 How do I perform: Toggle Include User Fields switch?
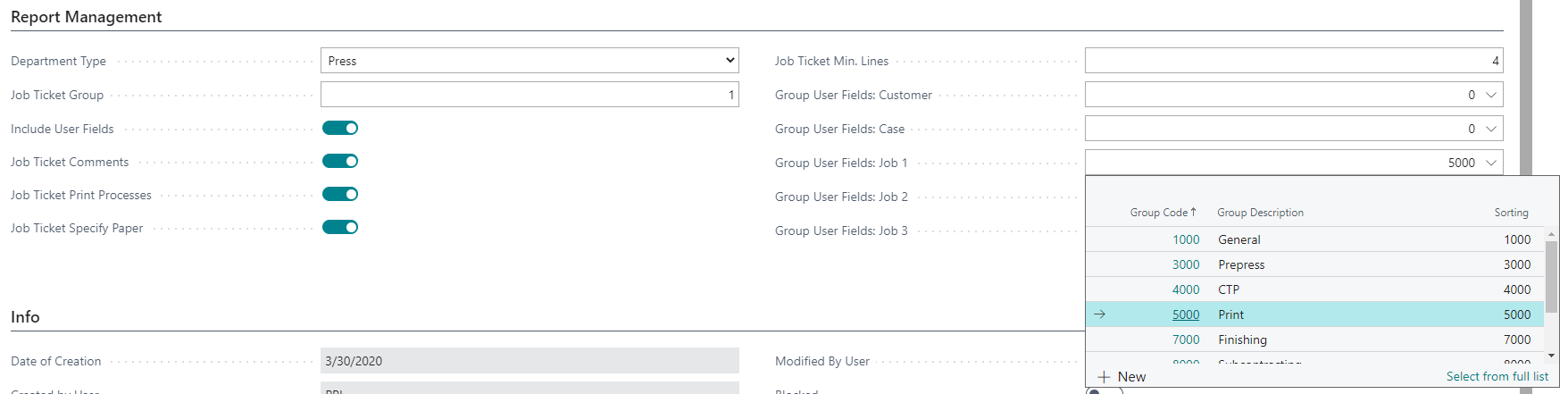[x=340, y=129]
